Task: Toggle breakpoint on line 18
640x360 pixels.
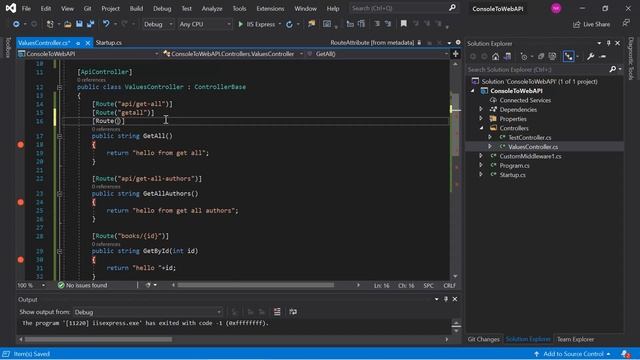Action: (x=20, y=144)
